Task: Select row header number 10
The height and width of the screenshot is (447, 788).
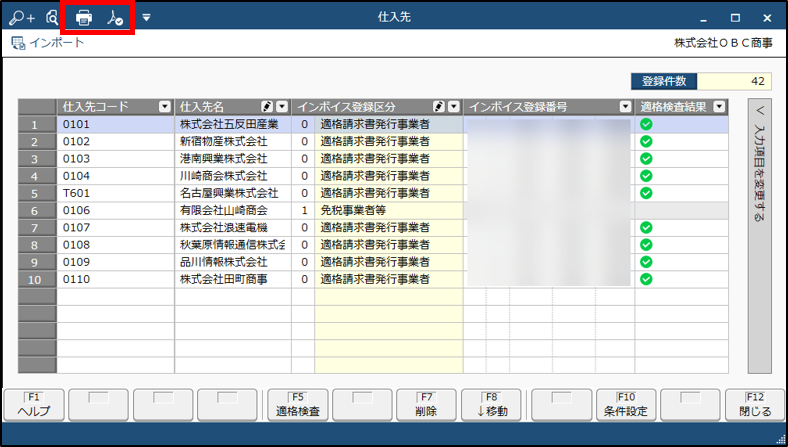Action: point(37,280)
